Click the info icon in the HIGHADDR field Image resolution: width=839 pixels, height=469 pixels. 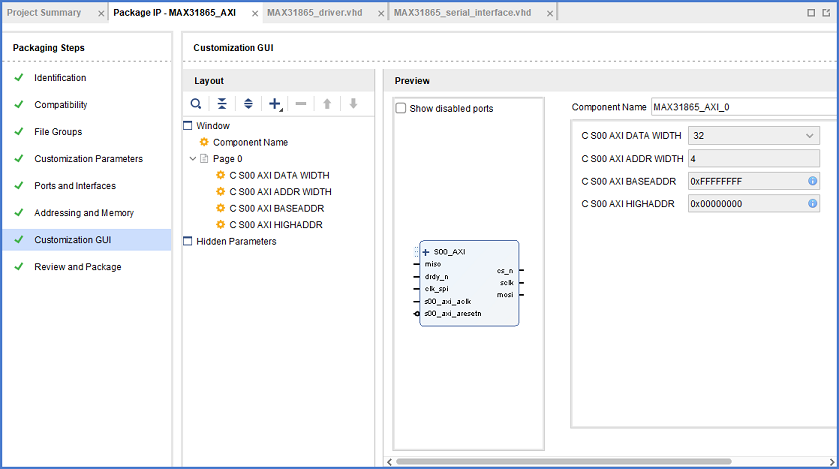click(812, 204)
